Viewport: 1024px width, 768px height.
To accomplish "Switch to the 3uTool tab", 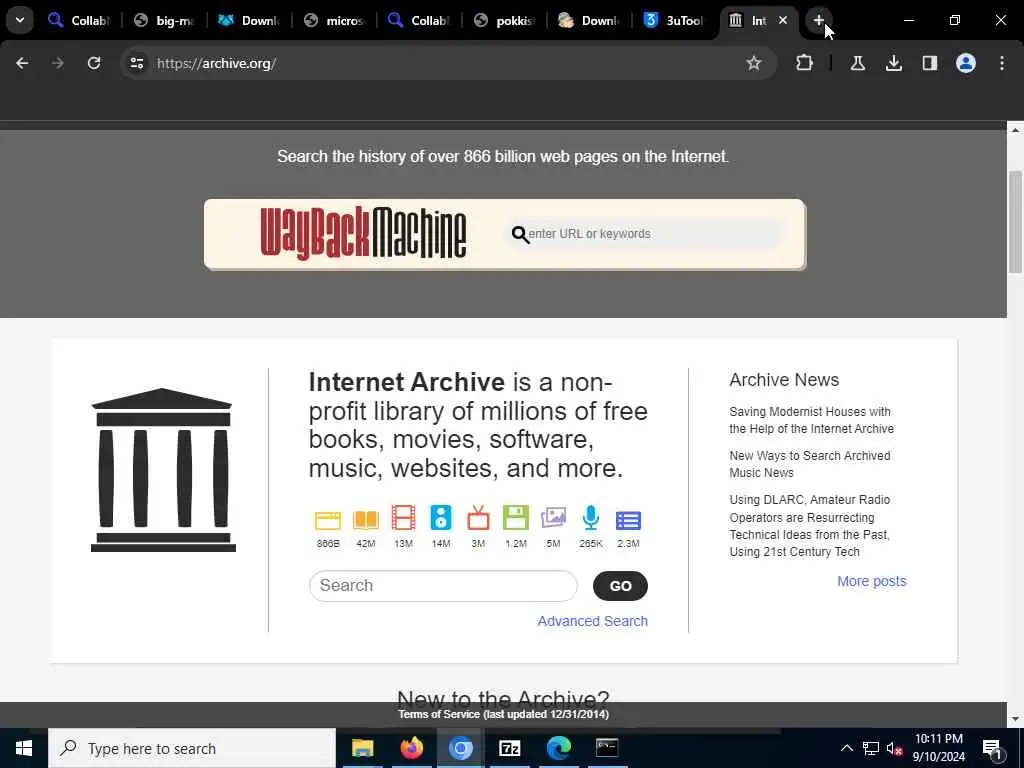I will (674, 20).
